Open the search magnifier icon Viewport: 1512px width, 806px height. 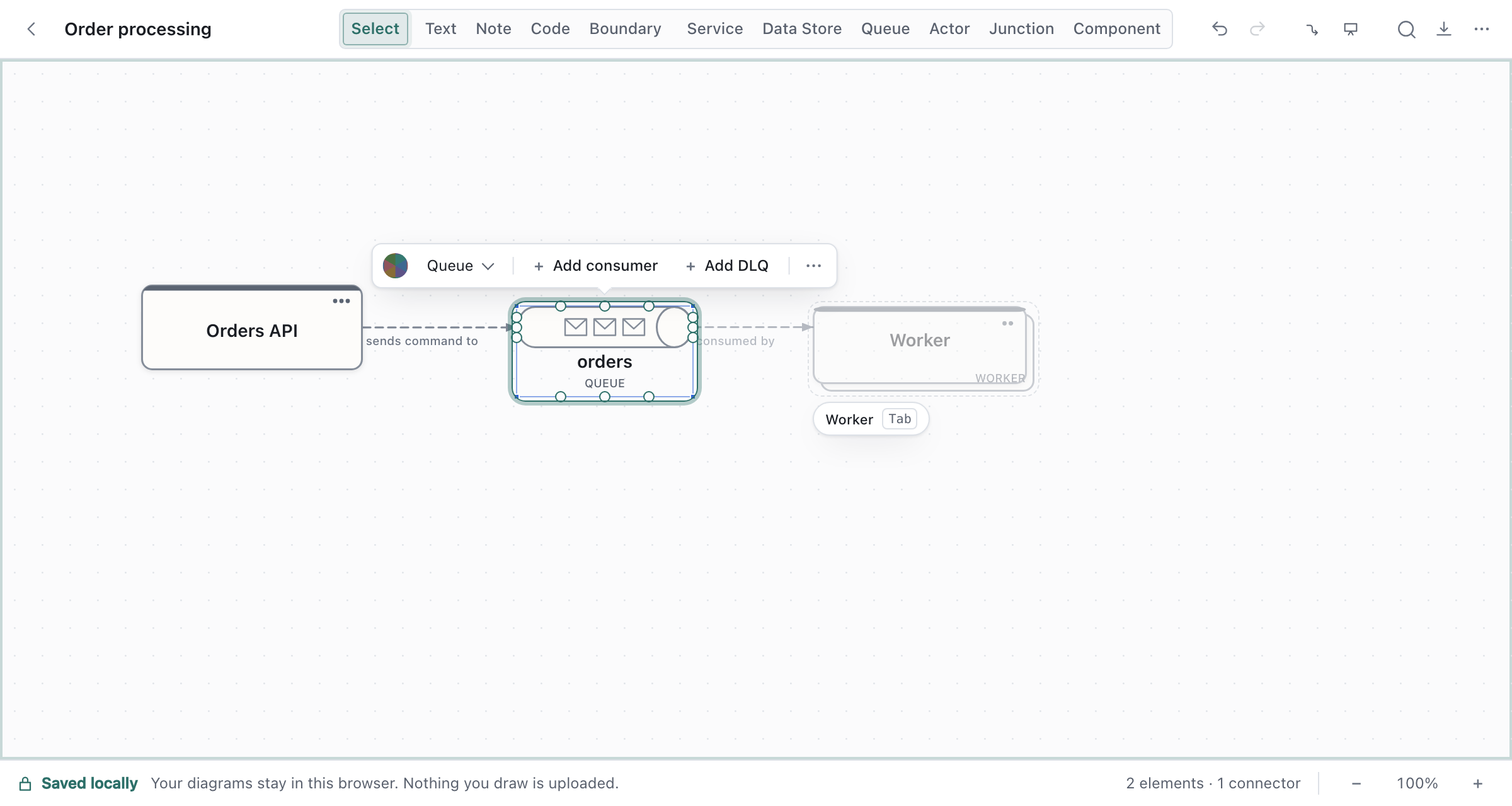[1406, 29]
